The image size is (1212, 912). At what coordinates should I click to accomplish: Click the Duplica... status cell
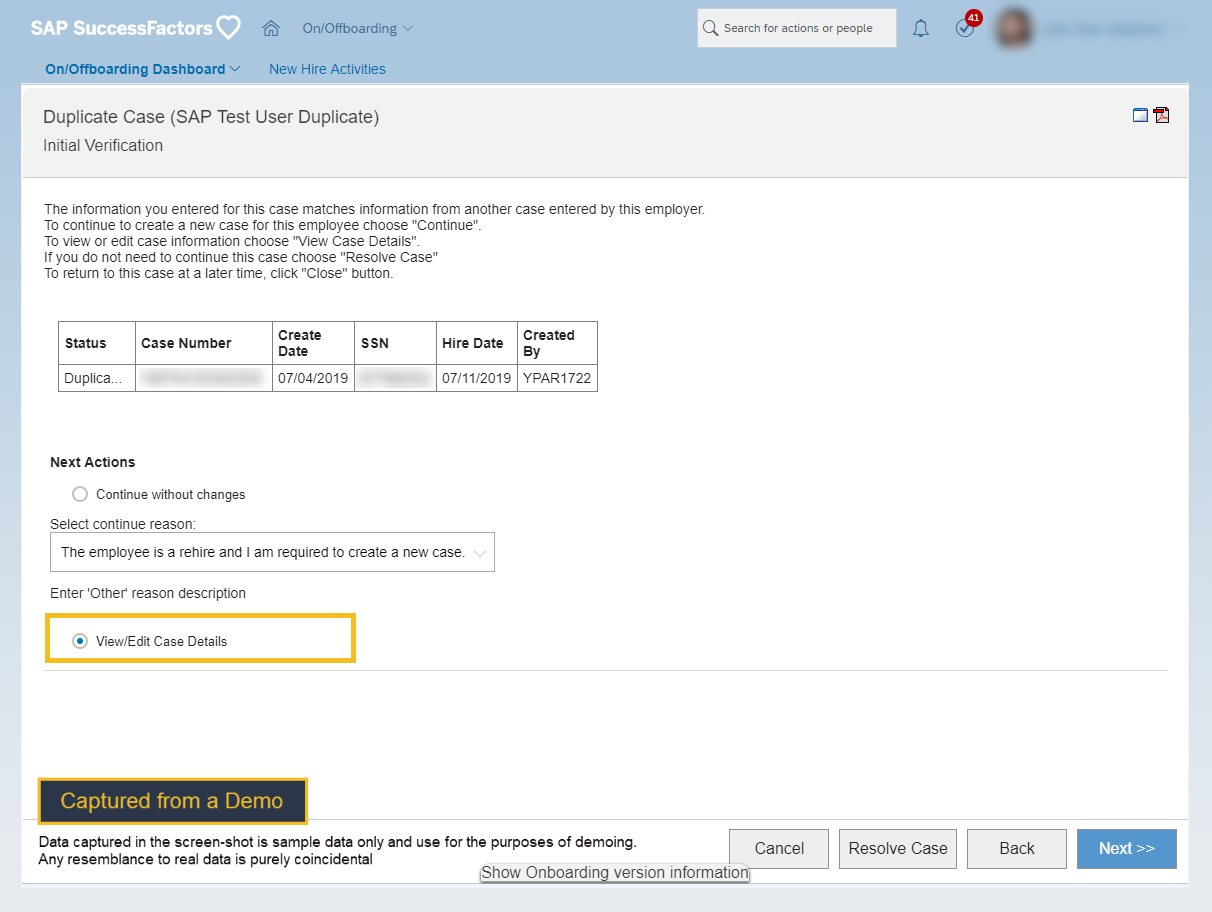coord(97,378)
